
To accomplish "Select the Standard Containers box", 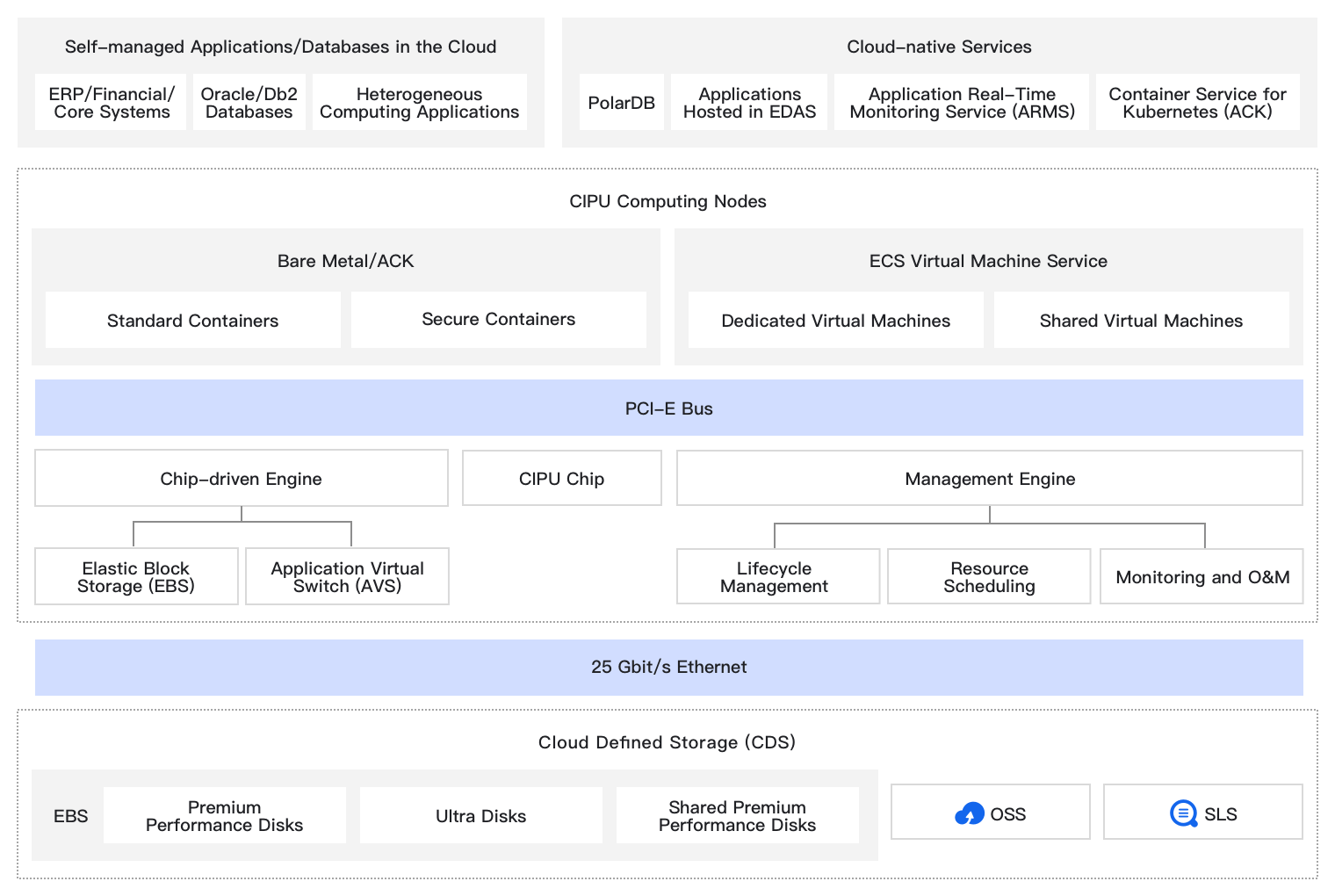I will 192,321.
